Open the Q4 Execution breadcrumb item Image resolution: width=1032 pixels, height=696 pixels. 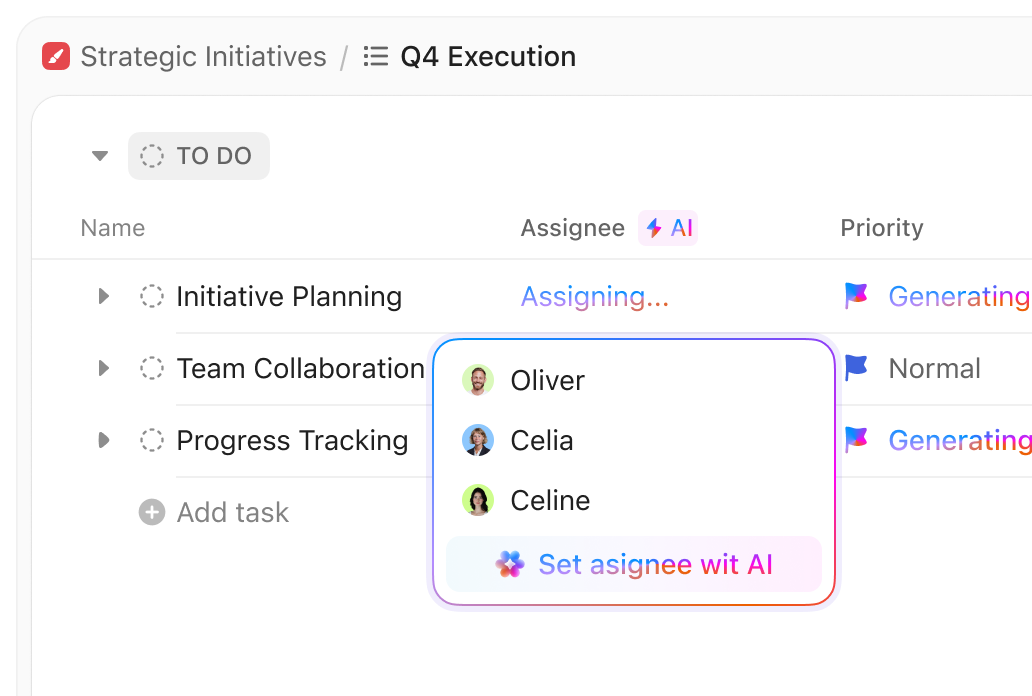[488, 56]
